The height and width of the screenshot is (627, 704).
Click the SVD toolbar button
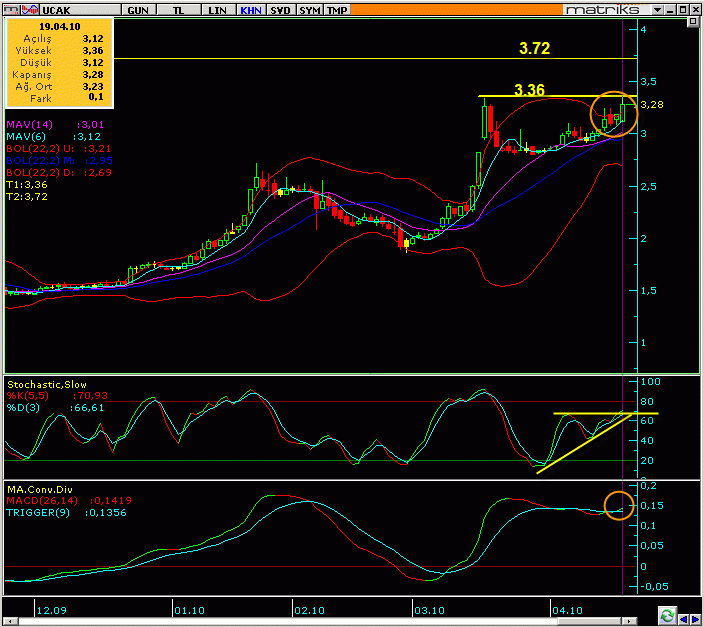tap(282, 9)
